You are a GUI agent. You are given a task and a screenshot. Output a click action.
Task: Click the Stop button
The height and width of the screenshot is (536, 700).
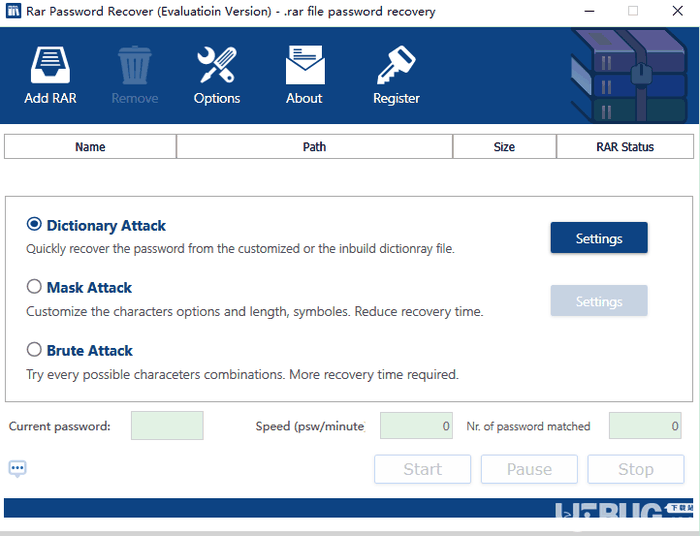point(636,469)
